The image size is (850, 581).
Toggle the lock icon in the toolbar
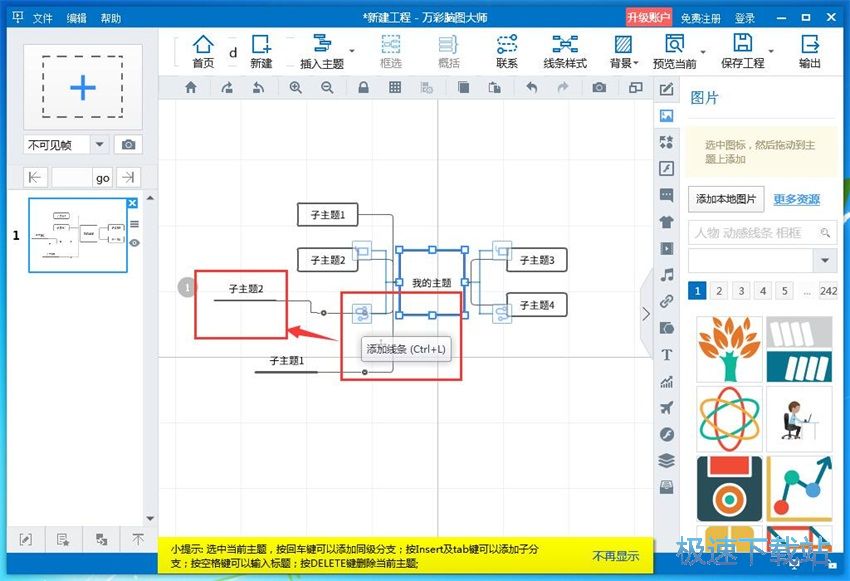[363, 87]
